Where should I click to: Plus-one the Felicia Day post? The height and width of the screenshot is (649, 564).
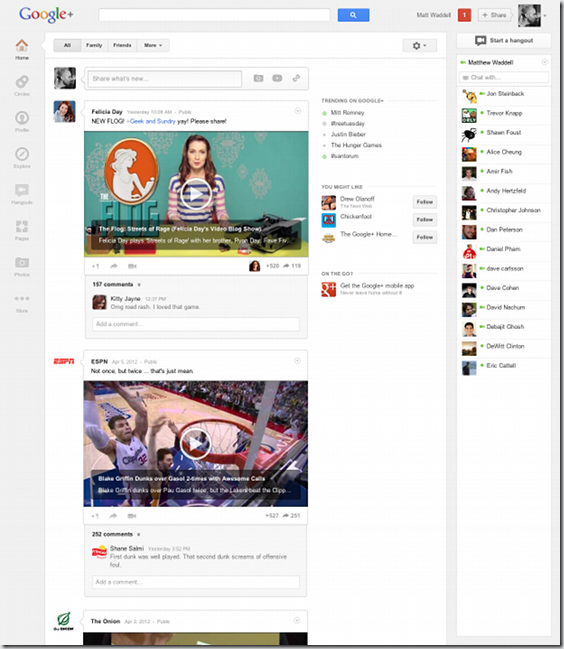coord(96,266)
